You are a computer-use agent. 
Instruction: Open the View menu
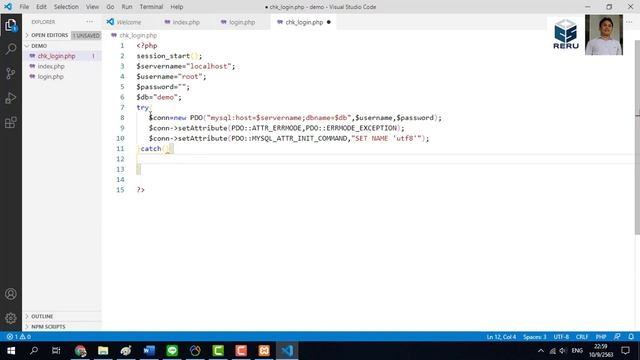(92, 7)
